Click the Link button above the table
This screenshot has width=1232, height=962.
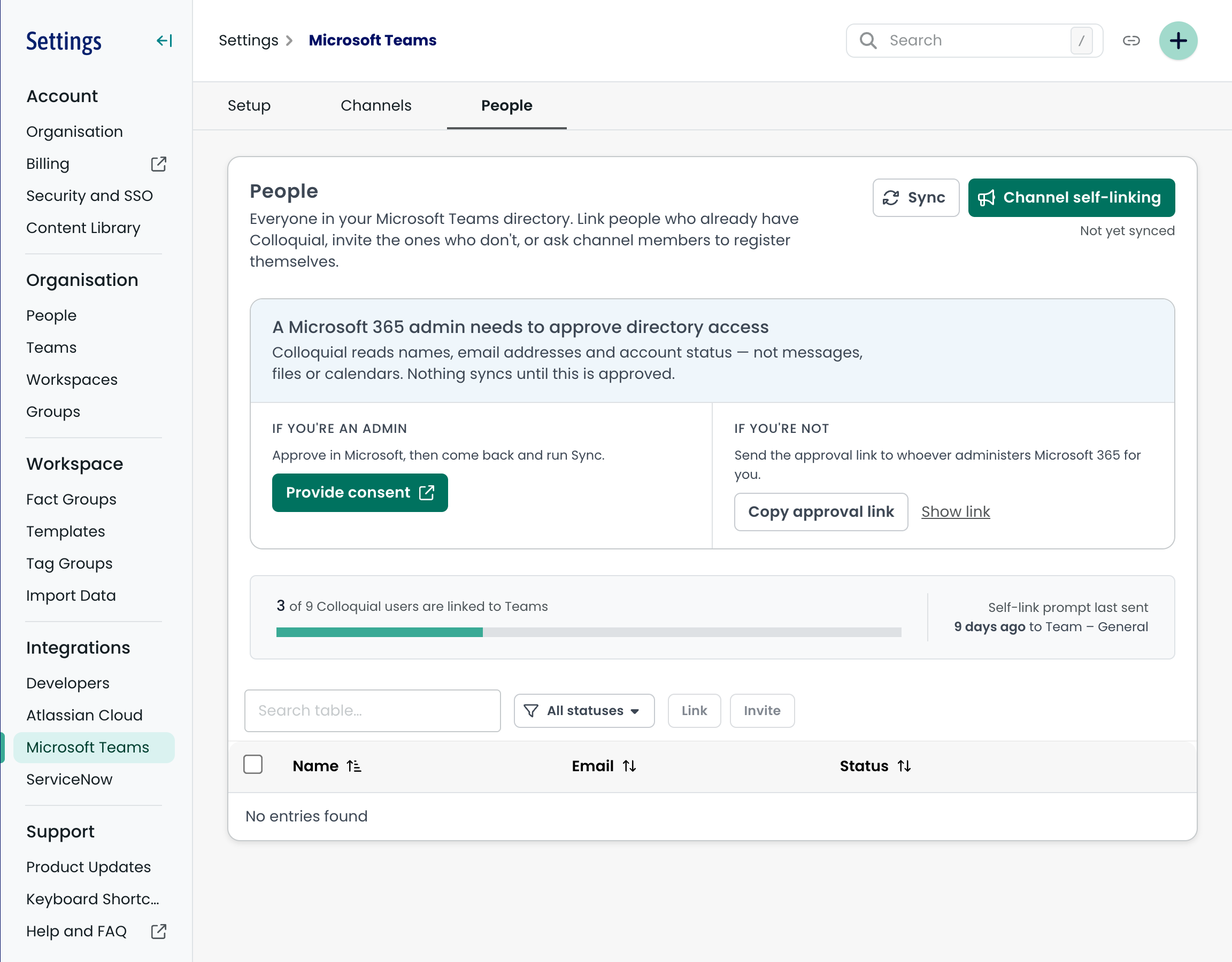(x=694, y=710)
